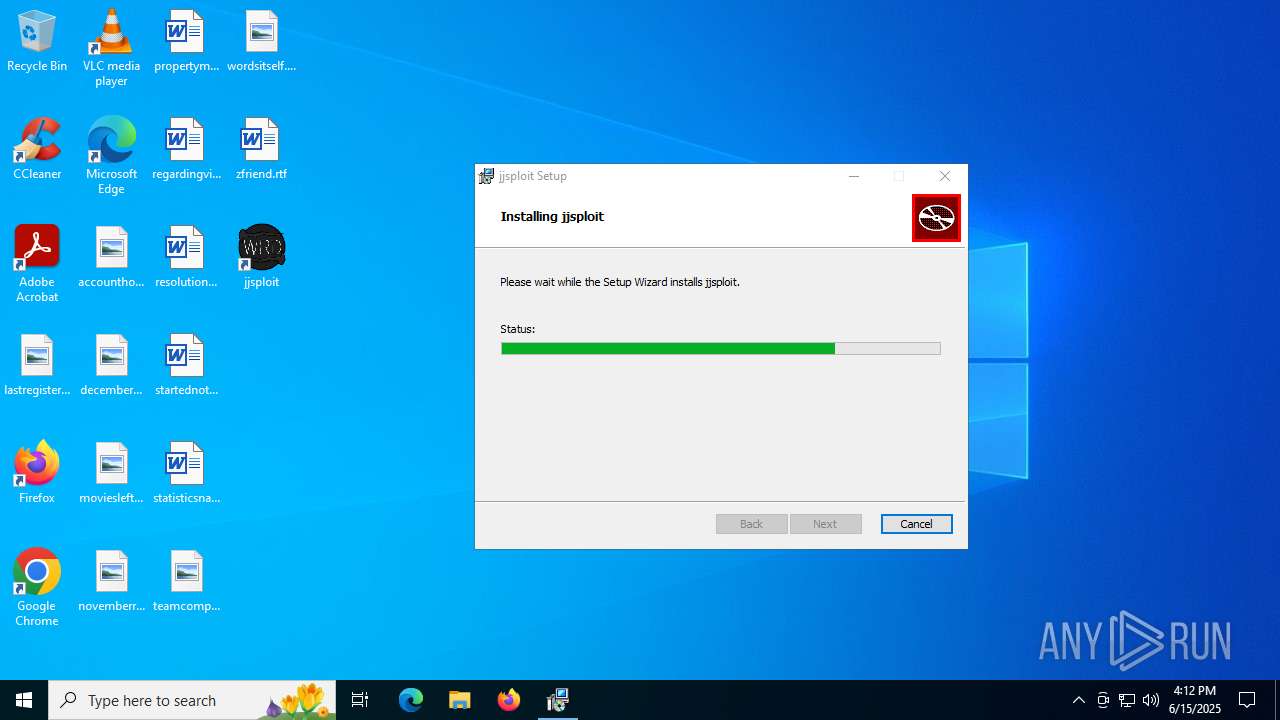
Task: Select the startednot... Word document
Action: (186, 365)
